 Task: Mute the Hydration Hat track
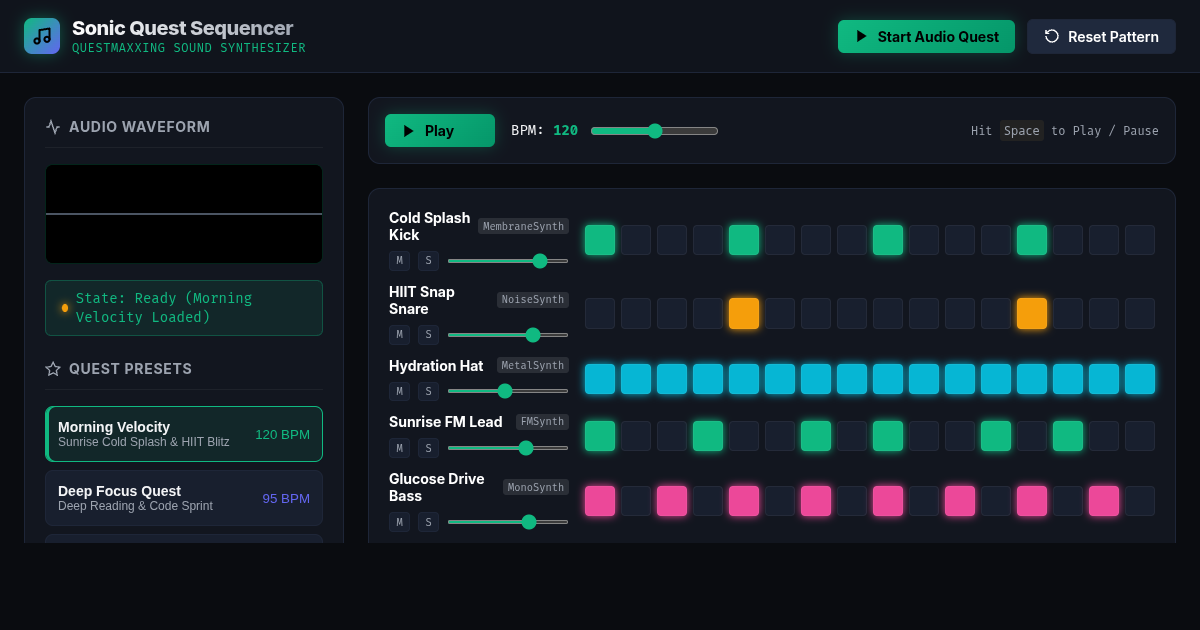[399, 391]
